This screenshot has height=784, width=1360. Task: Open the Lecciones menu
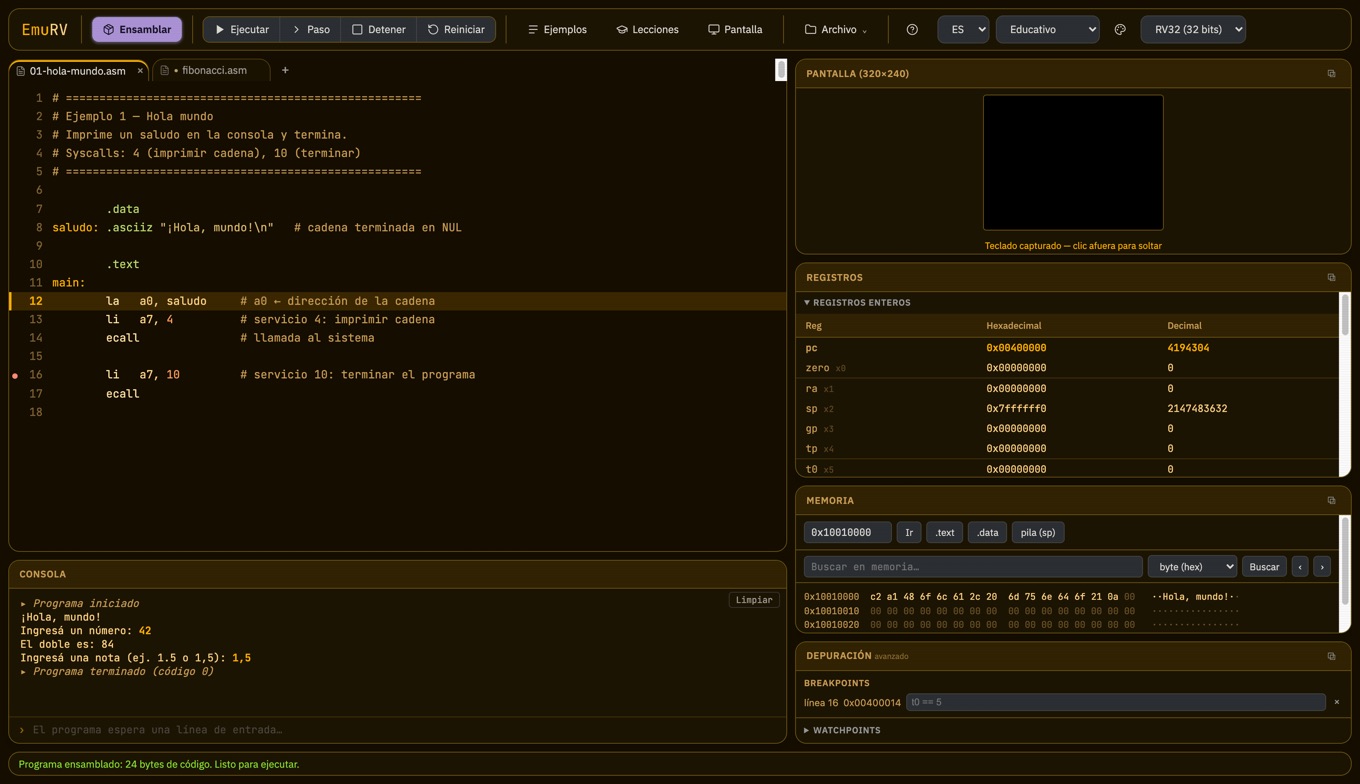(x=647, y=30)
